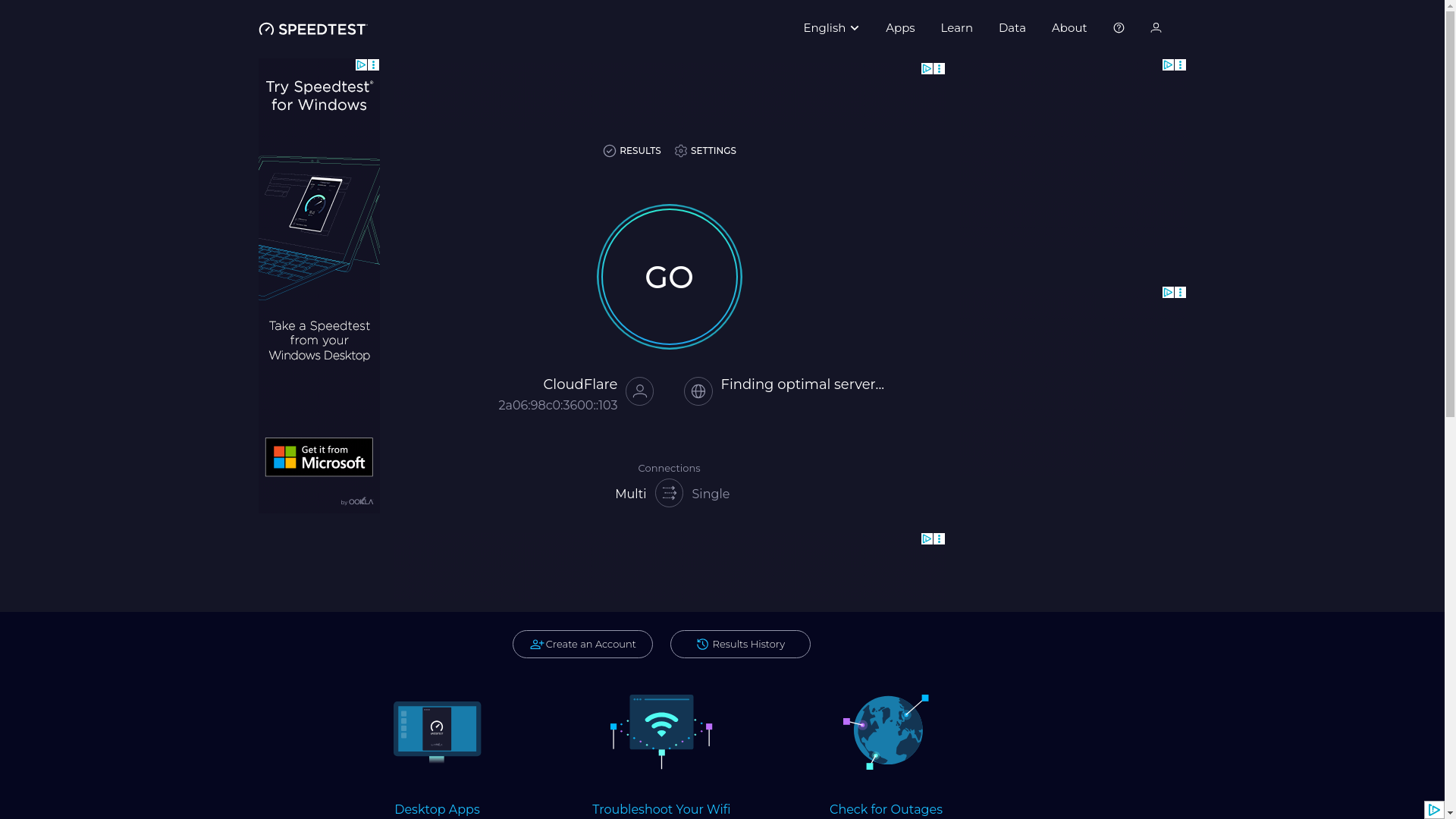Screen dimensions: 1456x819
Task: Click the help question mark icon
Action: (1119, 28)
